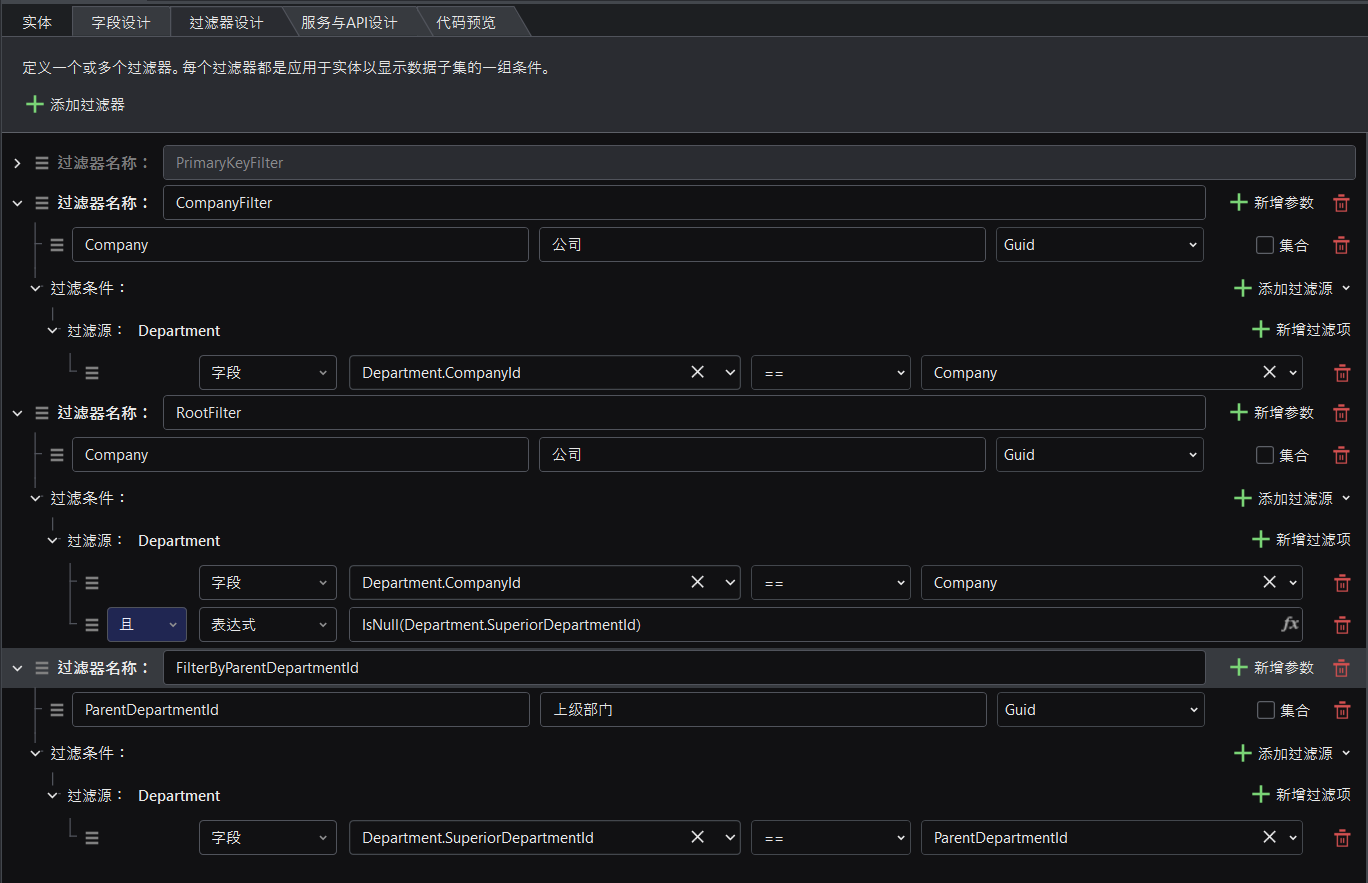Open the 服务与API设计 tab

coord(349,22)
